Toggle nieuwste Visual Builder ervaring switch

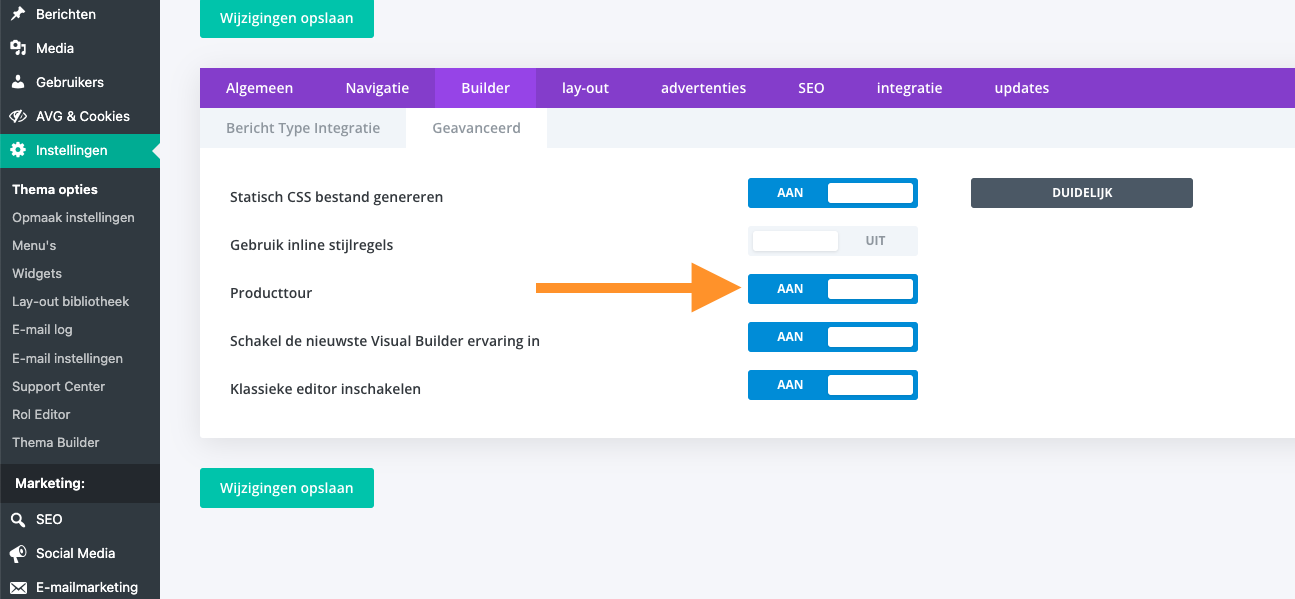point(833,337)
